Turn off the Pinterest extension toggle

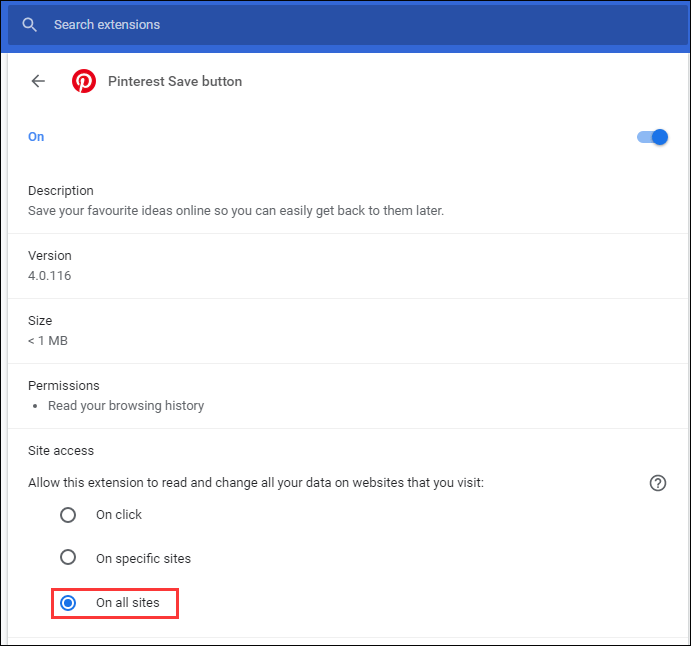pos(652,137)
